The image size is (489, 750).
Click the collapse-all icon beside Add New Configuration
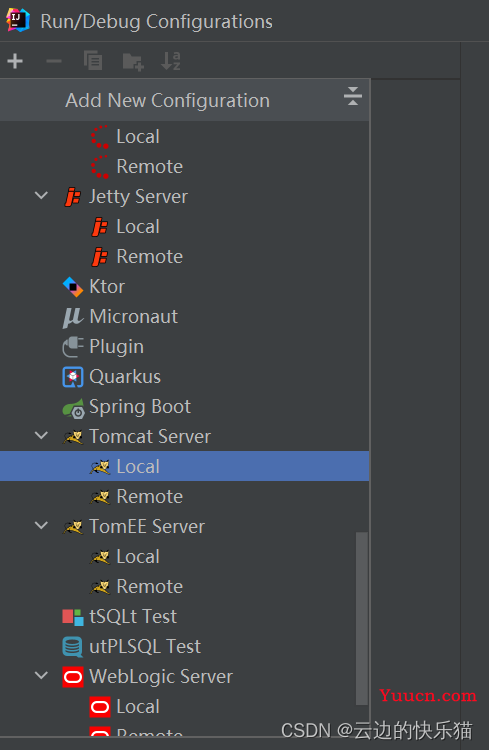(353, 96)
